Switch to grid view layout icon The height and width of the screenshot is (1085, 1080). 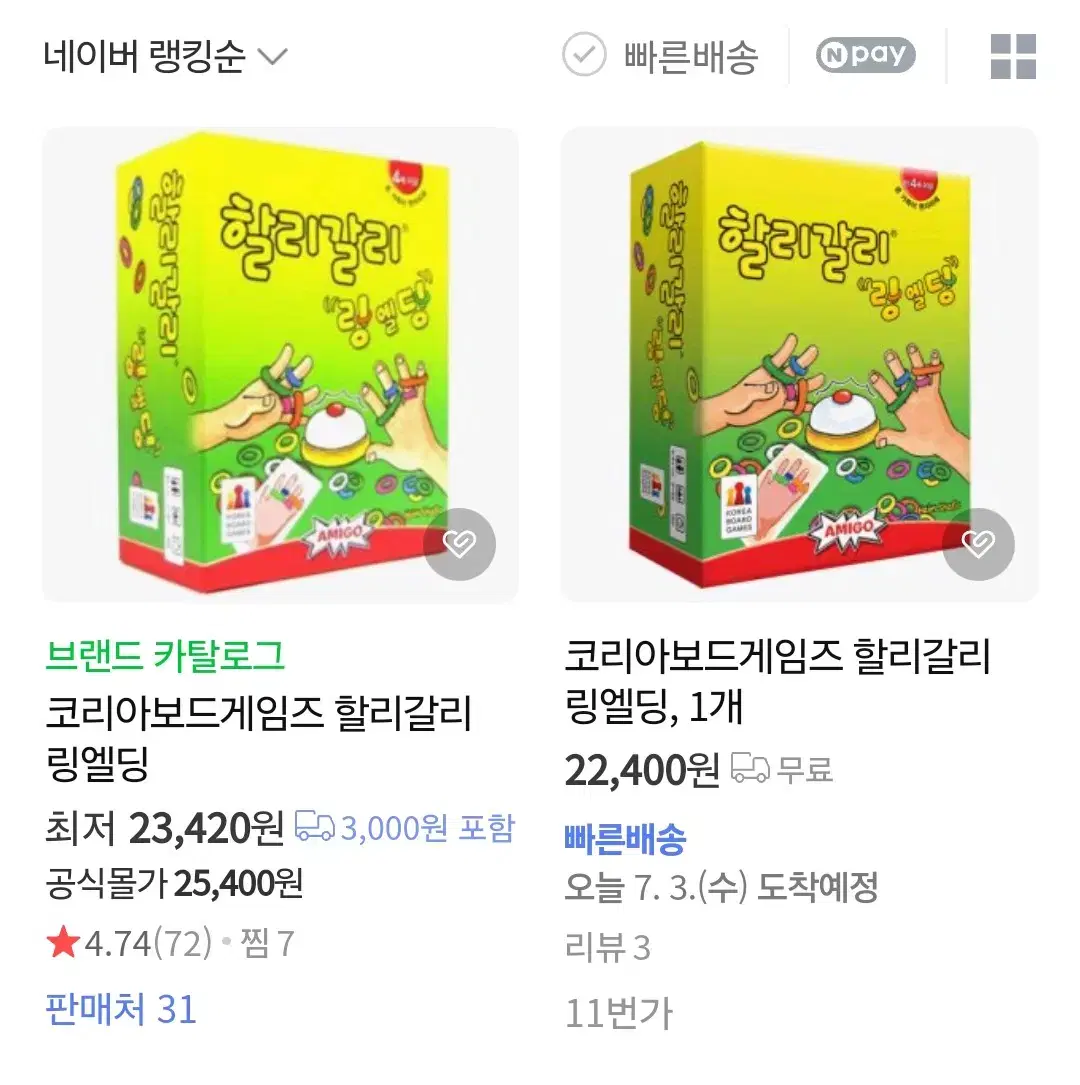click(x=1013, y=56)
